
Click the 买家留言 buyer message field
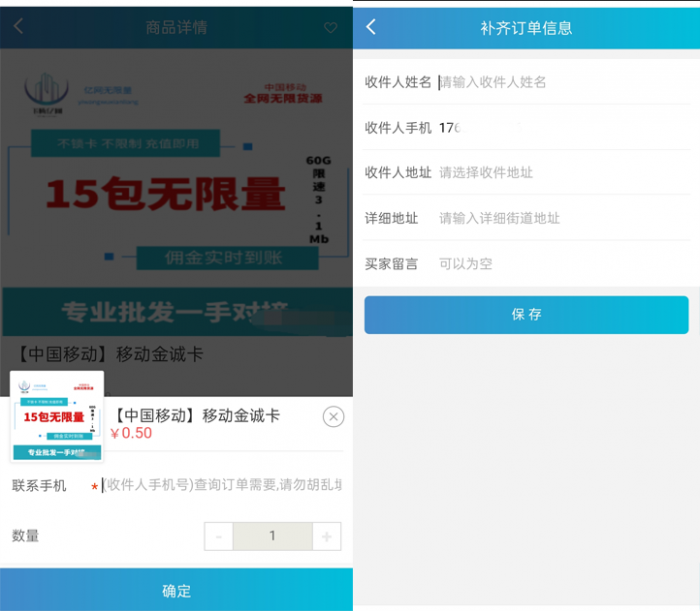click(x=562, y=264)
